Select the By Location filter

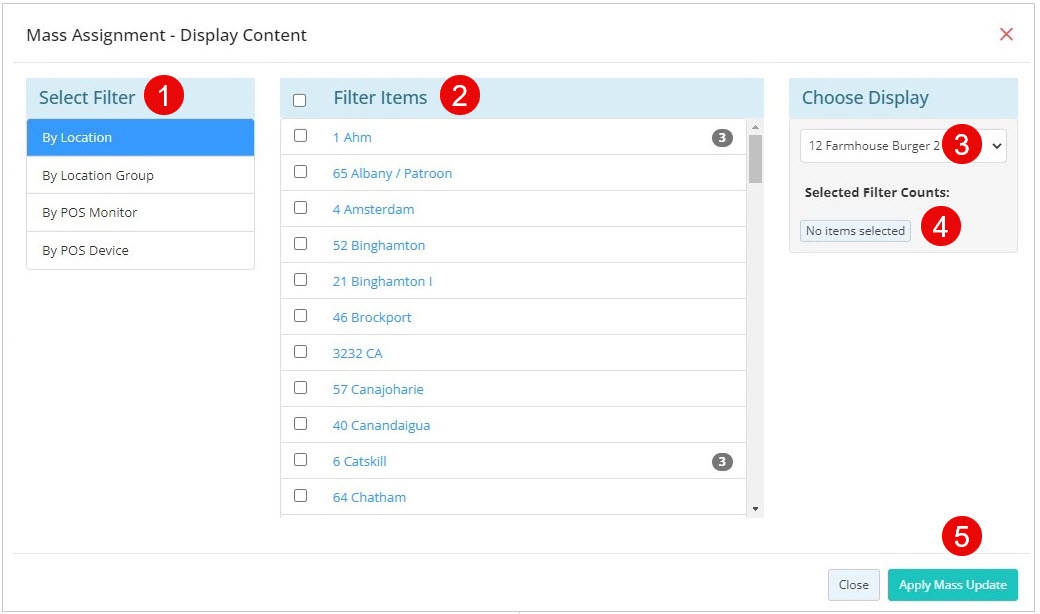[140, 137]
